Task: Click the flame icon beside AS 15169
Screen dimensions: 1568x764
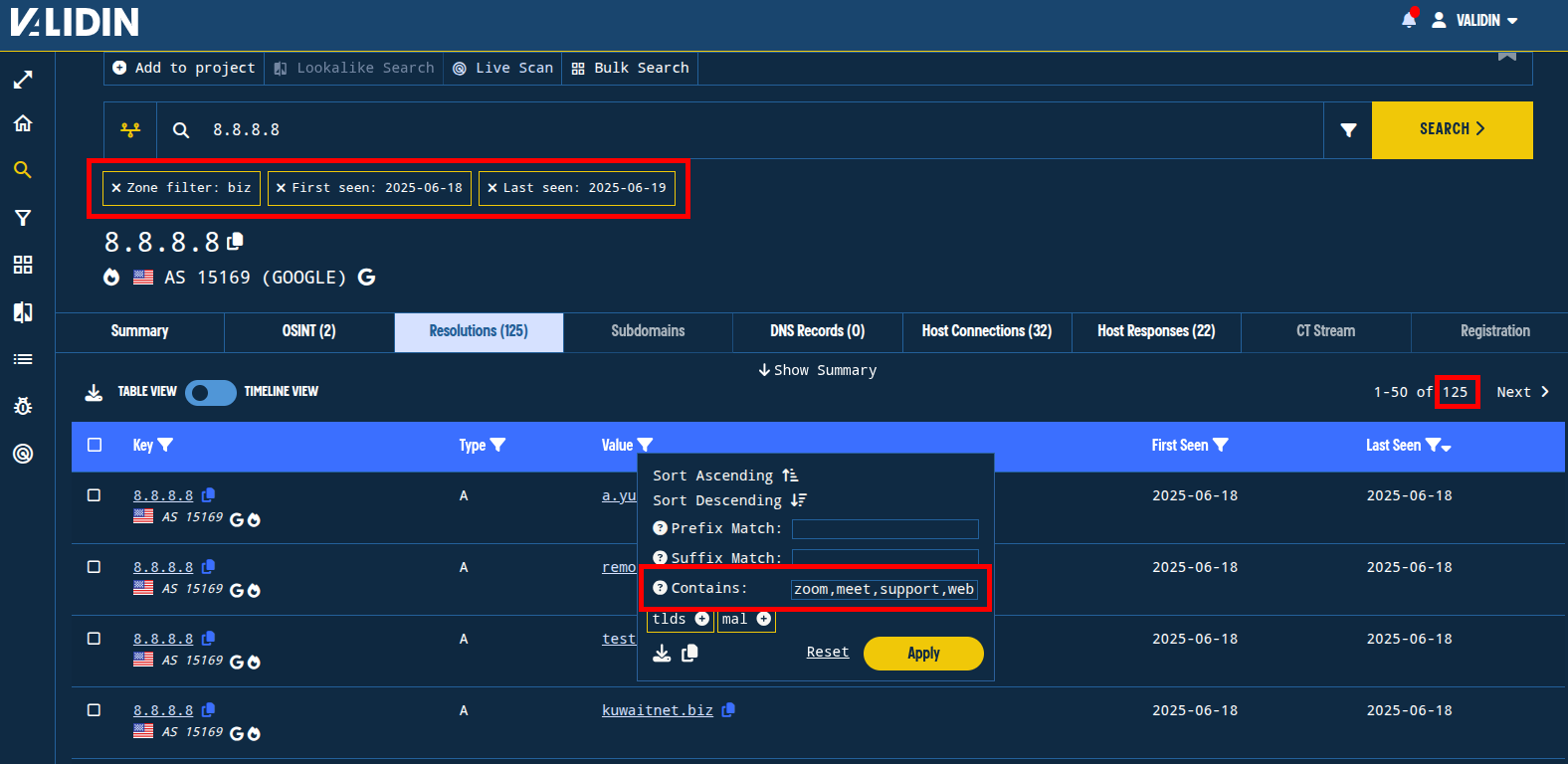Action: 111,278
